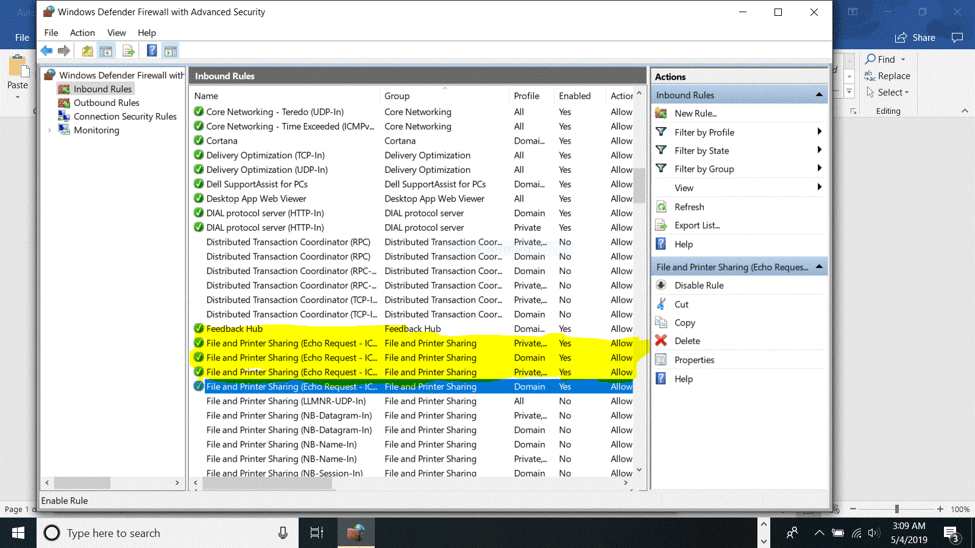The height and width of the screenshot is (548, 975).
Task: Select Core Networking - Teredo (UDP-In) rule
Action: pyautogui.click(x=412, y=112)
